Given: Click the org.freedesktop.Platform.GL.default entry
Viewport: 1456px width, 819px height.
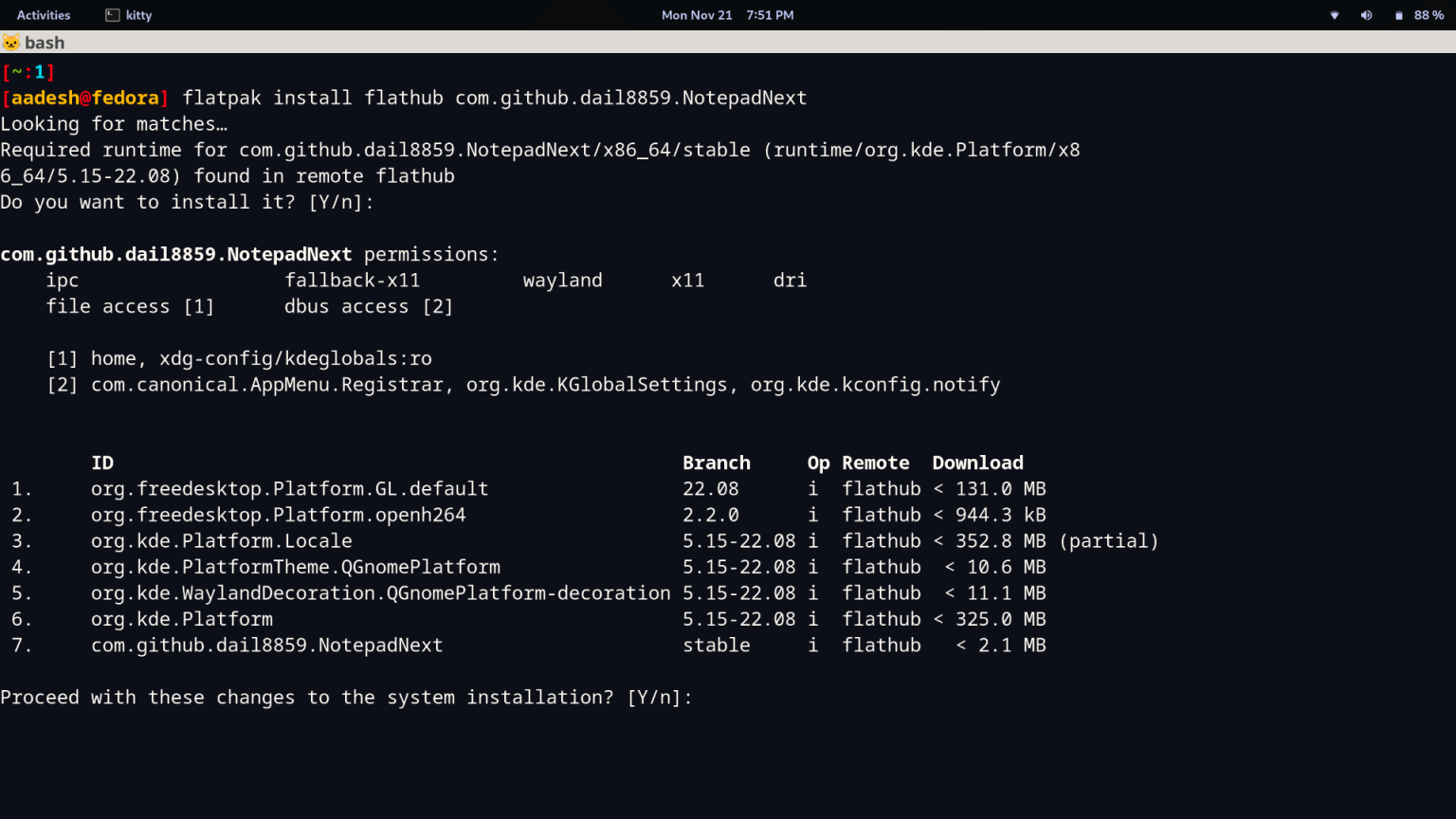Looking at the screenshot, I should point(289,488).
